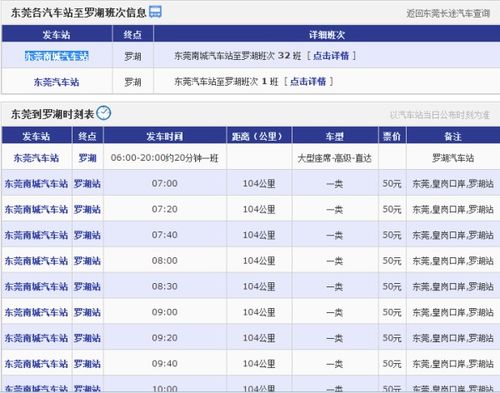Click 点击详情 for the 32 班 row
The width and height of the screenshot is (500, 393).
point(331,56)
